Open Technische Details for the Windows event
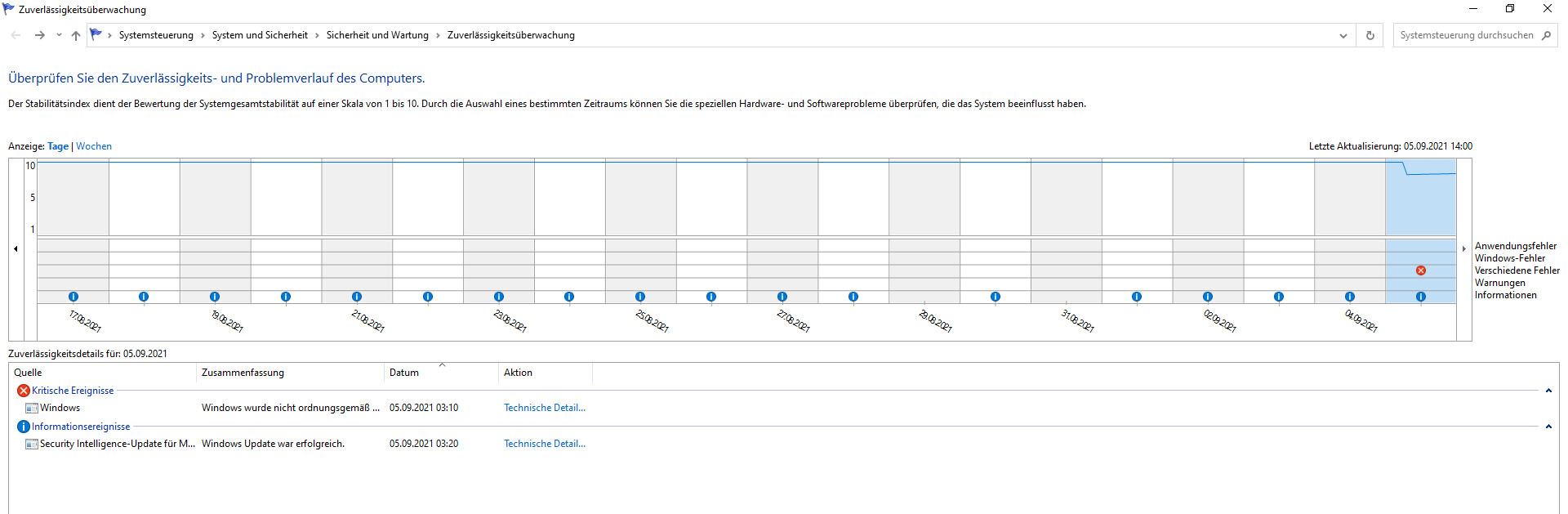 pyautogui.click(x=545, y=408)
